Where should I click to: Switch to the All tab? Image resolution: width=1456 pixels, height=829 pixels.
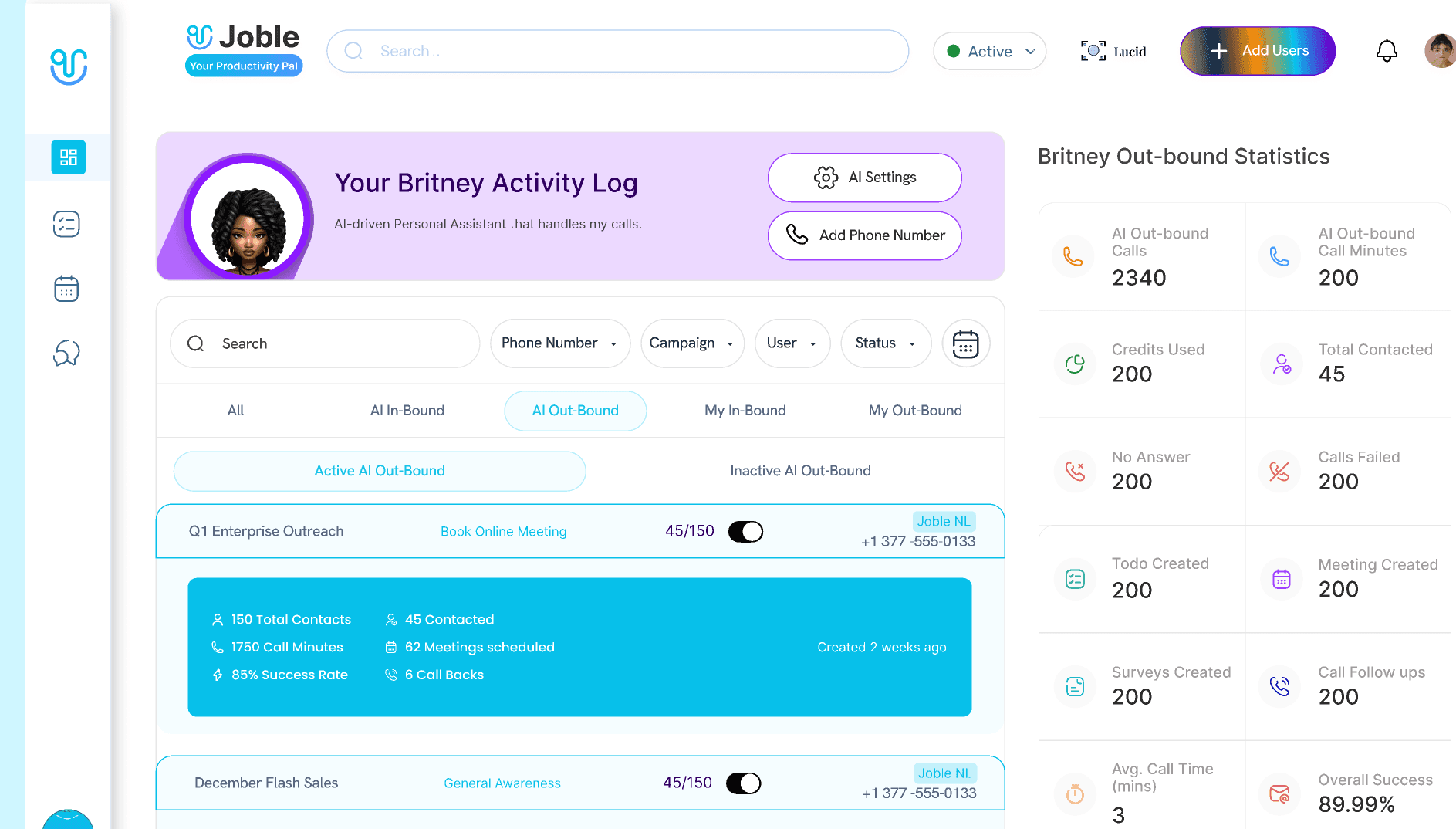[x=235, y=411]
